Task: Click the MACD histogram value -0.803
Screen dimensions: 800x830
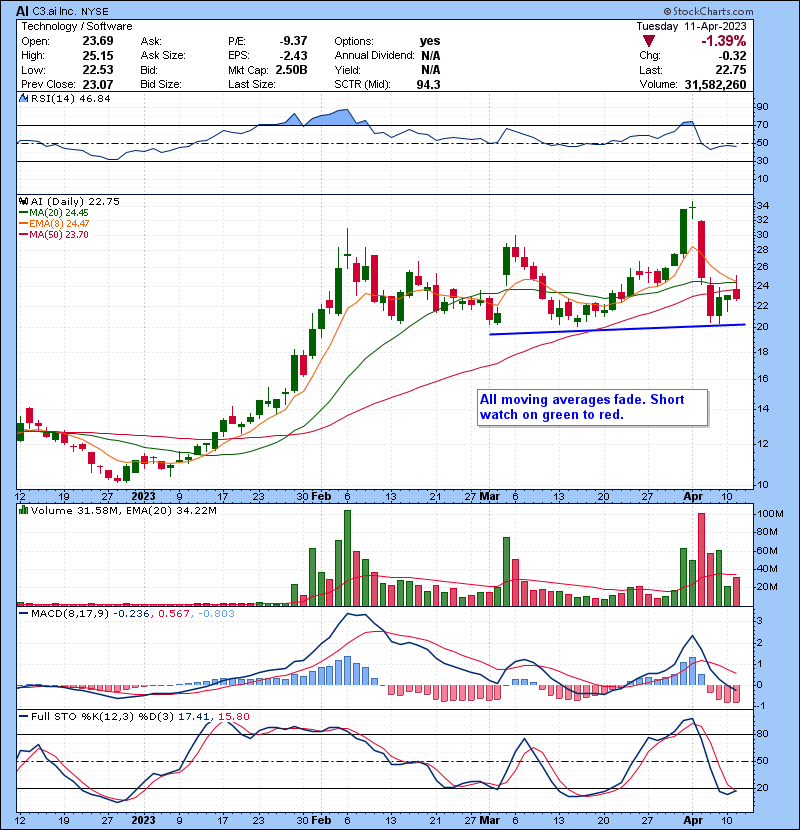Action: (x=216, y=614)
